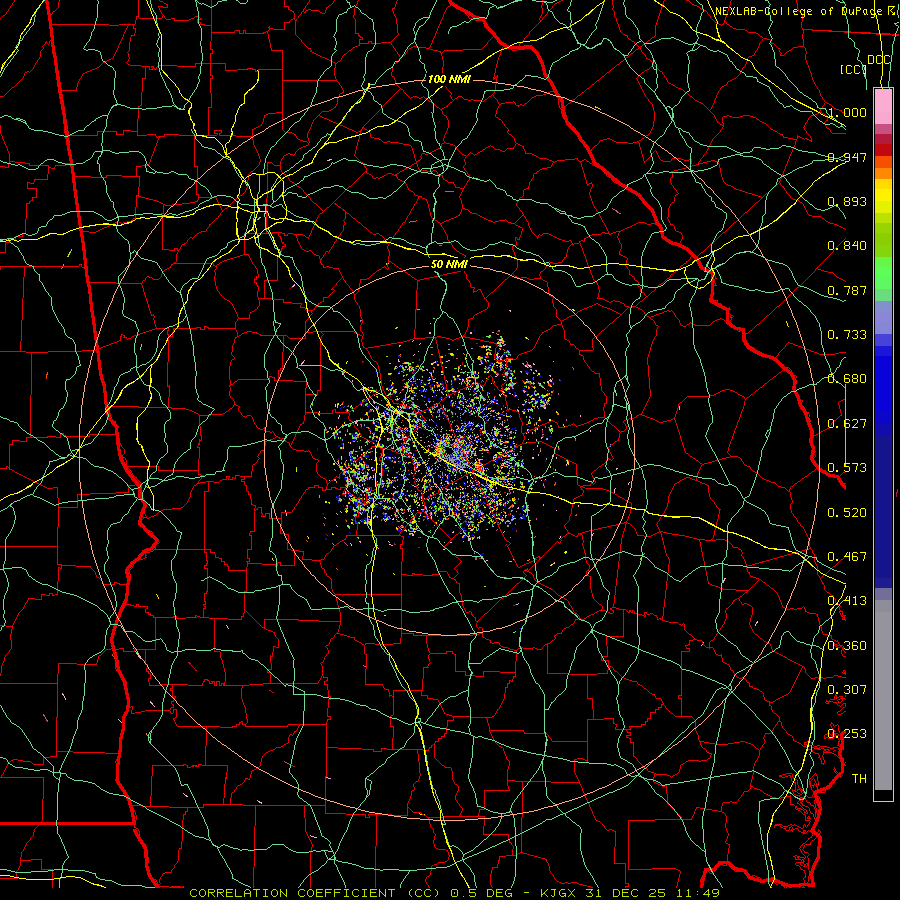Click the '[CC]' legend unit label
Screen dimensions: 900x900
853,69
